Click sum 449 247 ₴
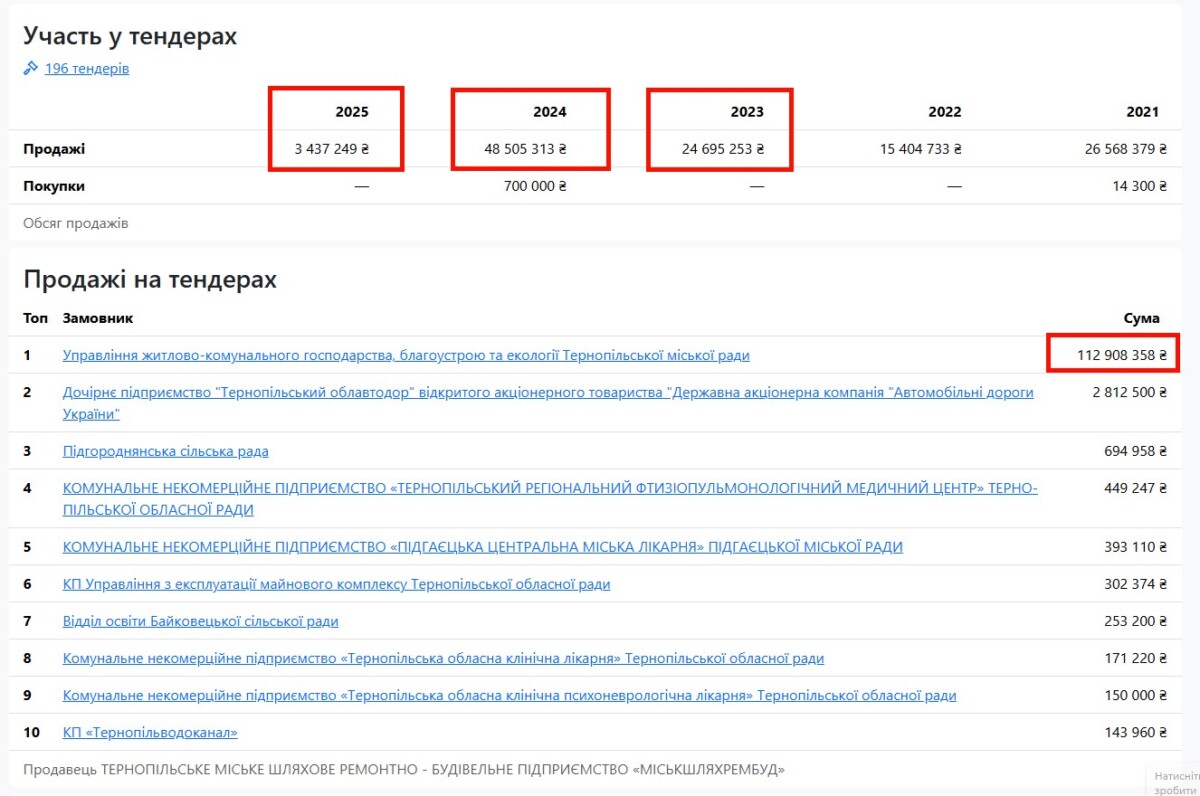The height and width of the screenshot is (796, 1200). (1136, 488)
